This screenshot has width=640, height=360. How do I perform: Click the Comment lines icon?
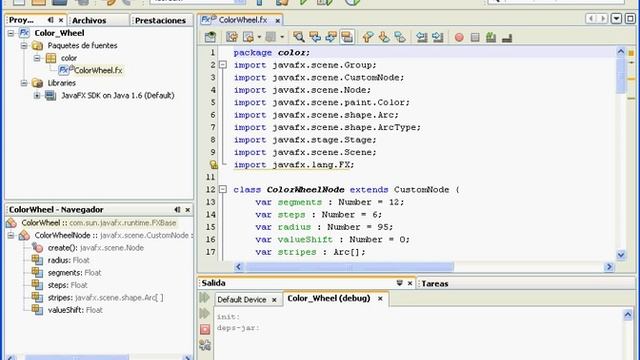click(x=491, y=38)
